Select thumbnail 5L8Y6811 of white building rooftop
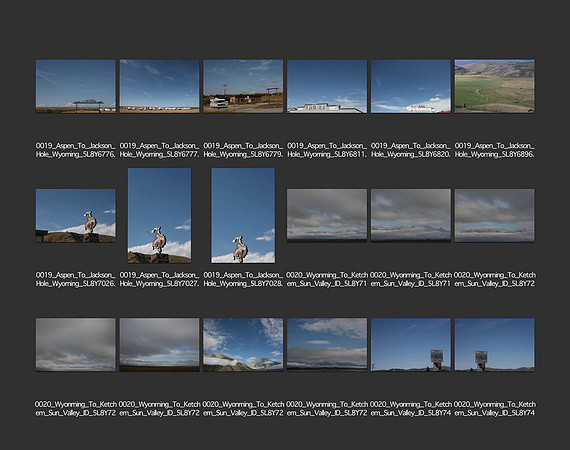The height and width of the screenshot is (450, 570). [x=327, y=87]
